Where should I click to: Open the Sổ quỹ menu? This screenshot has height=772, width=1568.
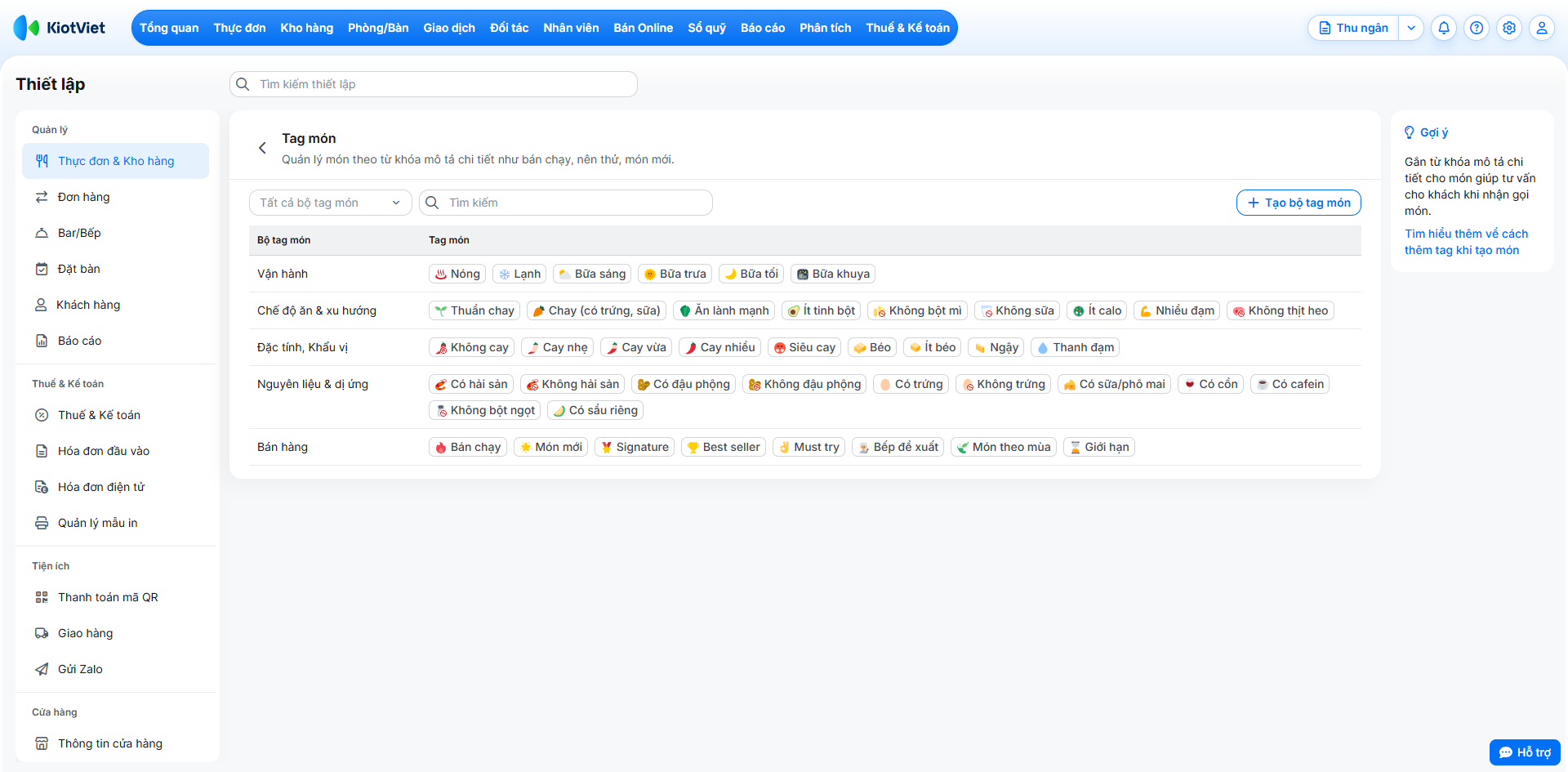707,28
